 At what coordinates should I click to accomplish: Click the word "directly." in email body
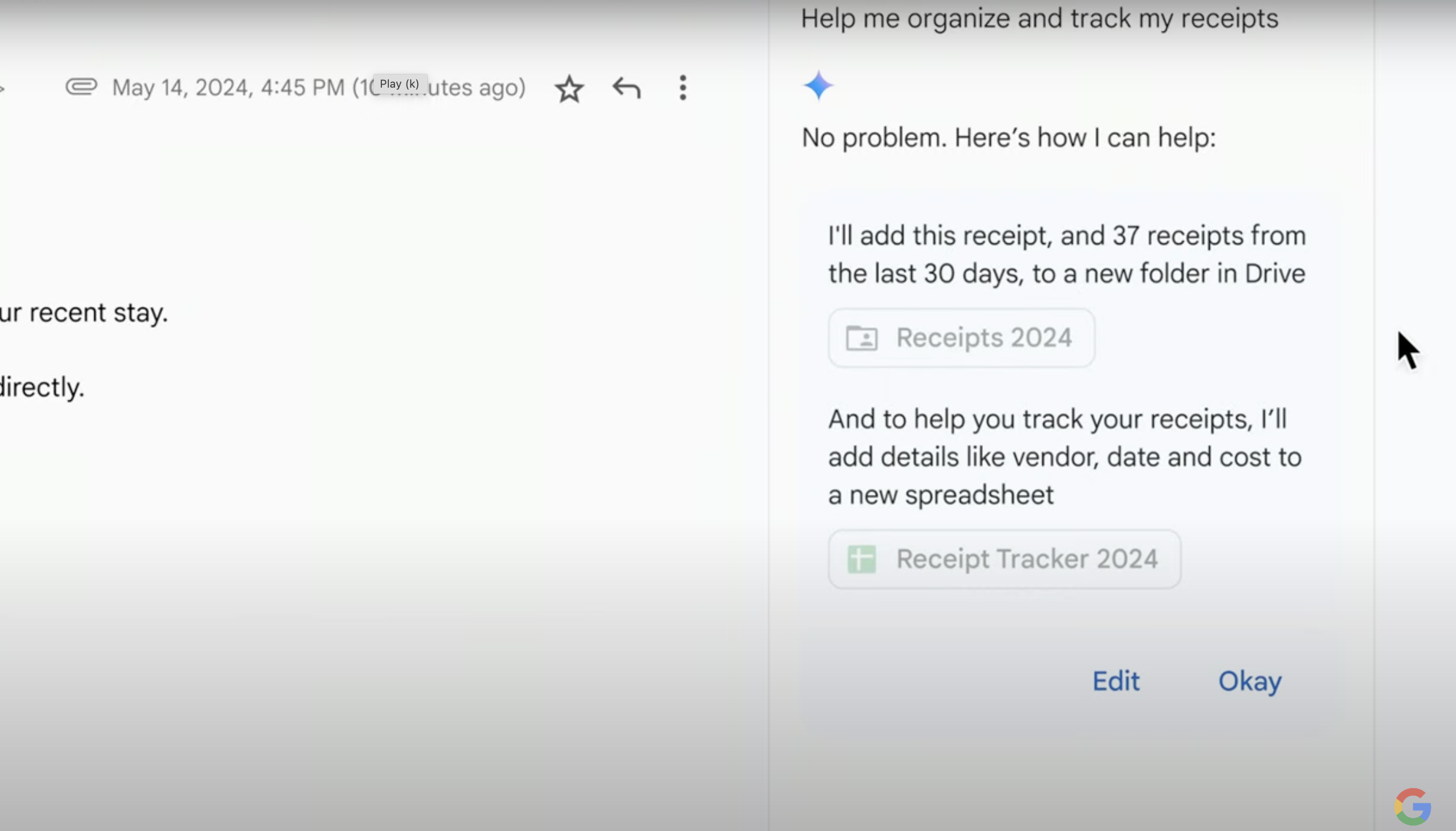click(42, 387)
